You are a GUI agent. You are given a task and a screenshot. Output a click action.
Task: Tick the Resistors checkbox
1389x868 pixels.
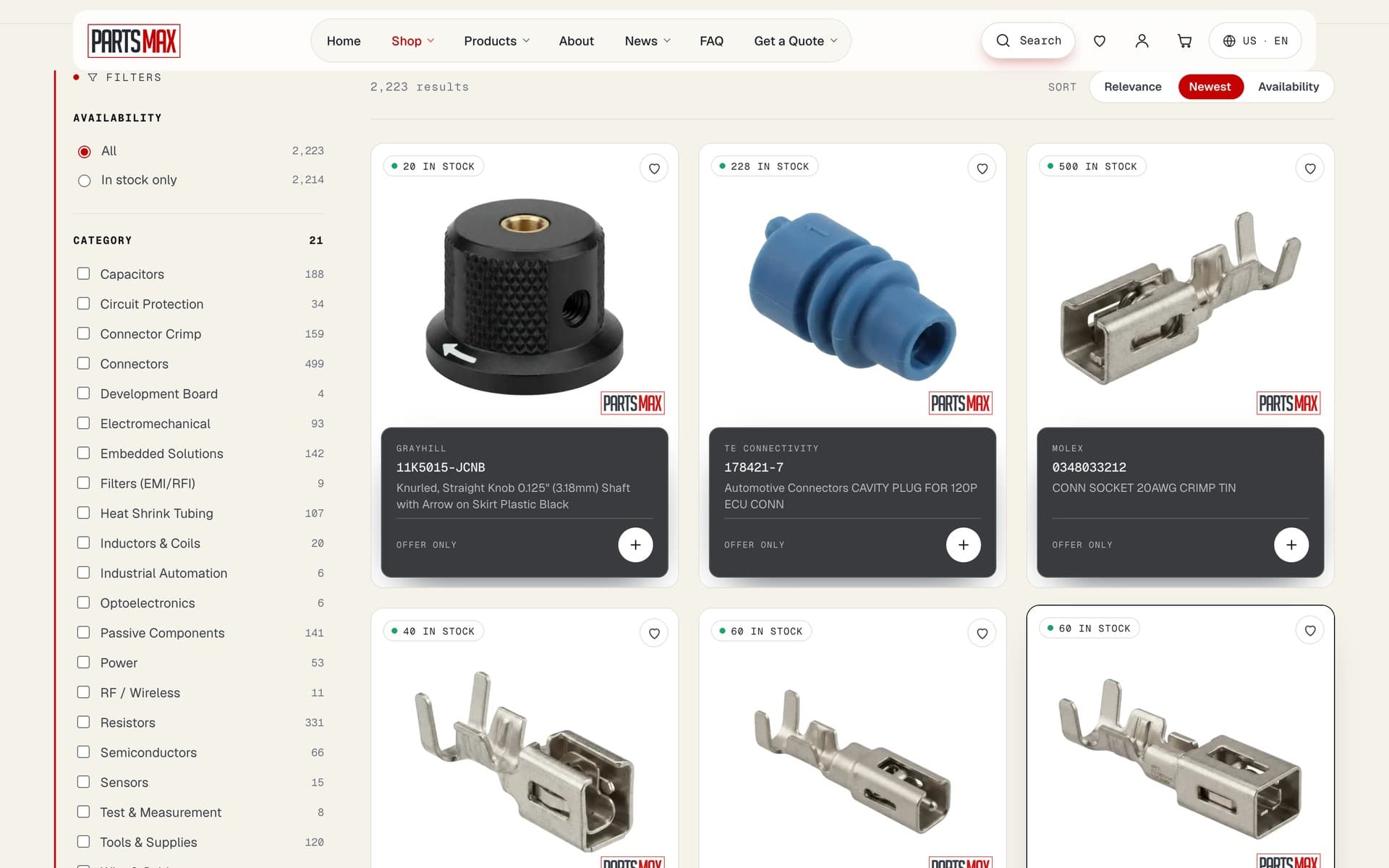click(84, 722)
